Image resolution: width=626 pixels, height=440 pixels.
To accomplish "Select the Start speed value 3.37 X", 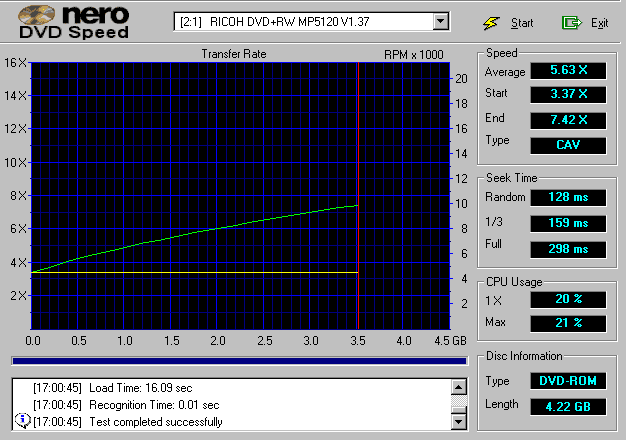I will 568,95.
